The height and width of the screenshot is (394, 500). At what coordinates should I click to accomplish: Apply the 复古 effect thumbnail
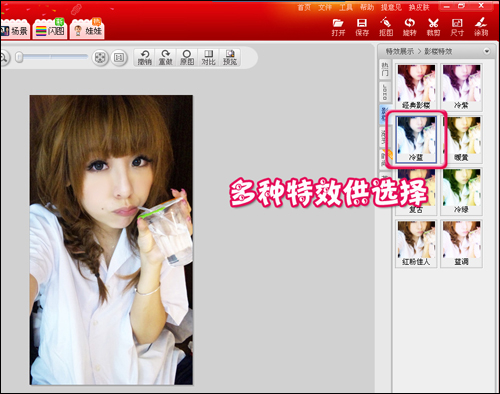(x=416, y=192)
